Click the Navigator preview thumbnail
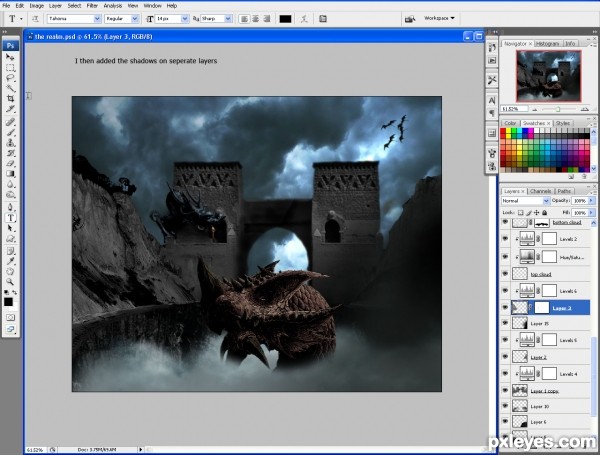This screenshot has height=455, width=600. [548, 76]
